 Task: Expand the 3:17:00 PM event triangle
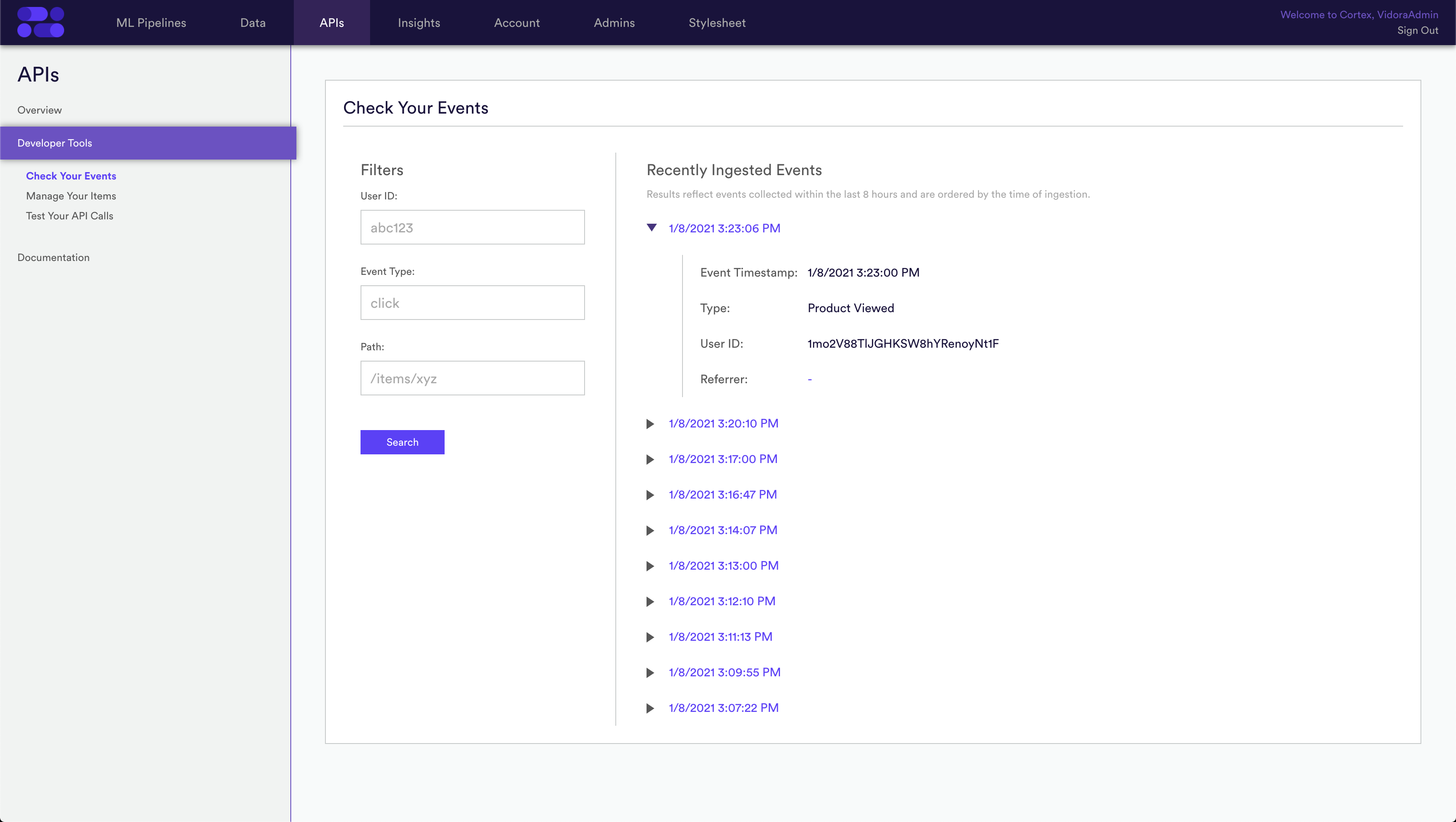pyautogui.click(x=650, y=460)
